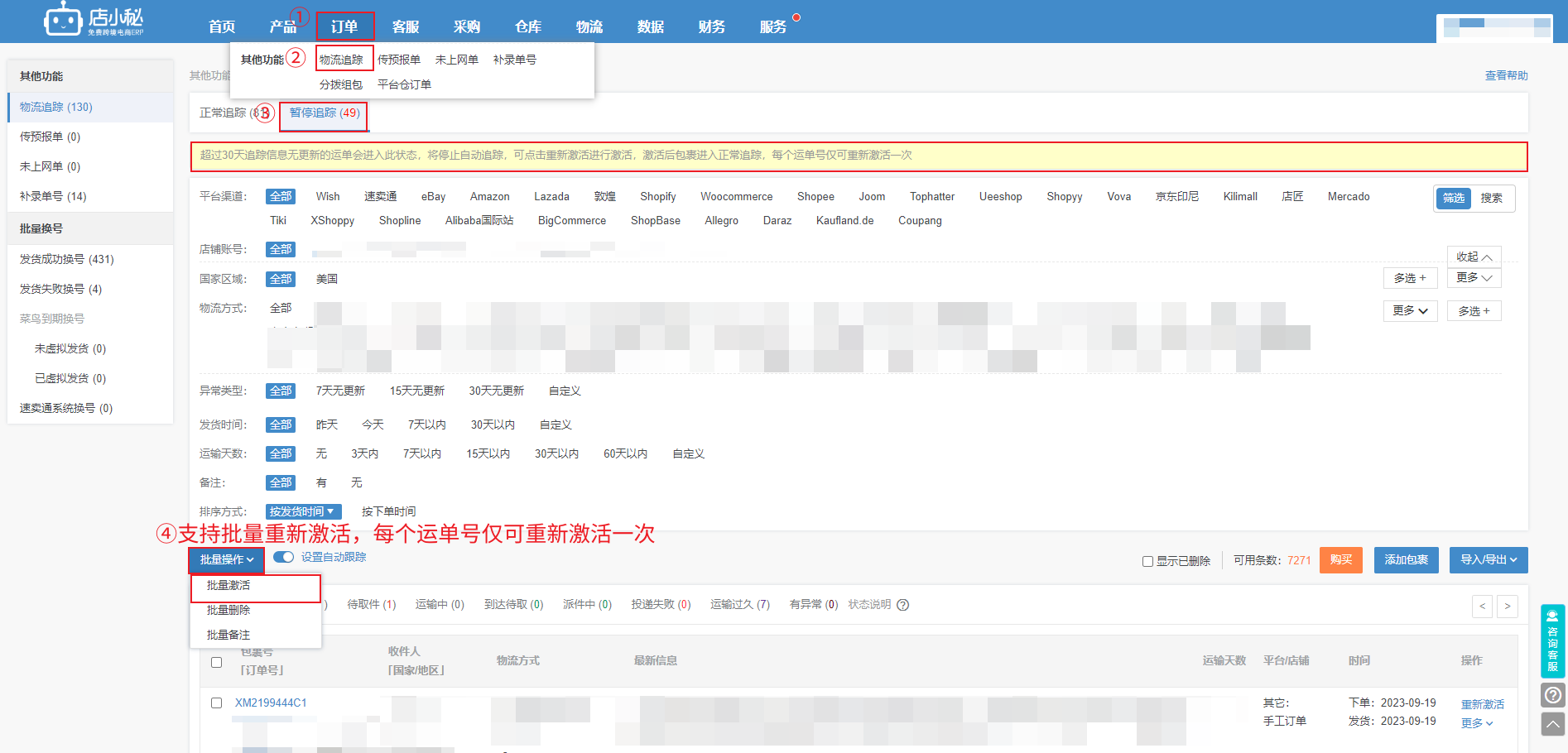Select 7天以内 in 发货时间 row
Image resolution: width=1568 pixels, height=753 pixels.
427,424
